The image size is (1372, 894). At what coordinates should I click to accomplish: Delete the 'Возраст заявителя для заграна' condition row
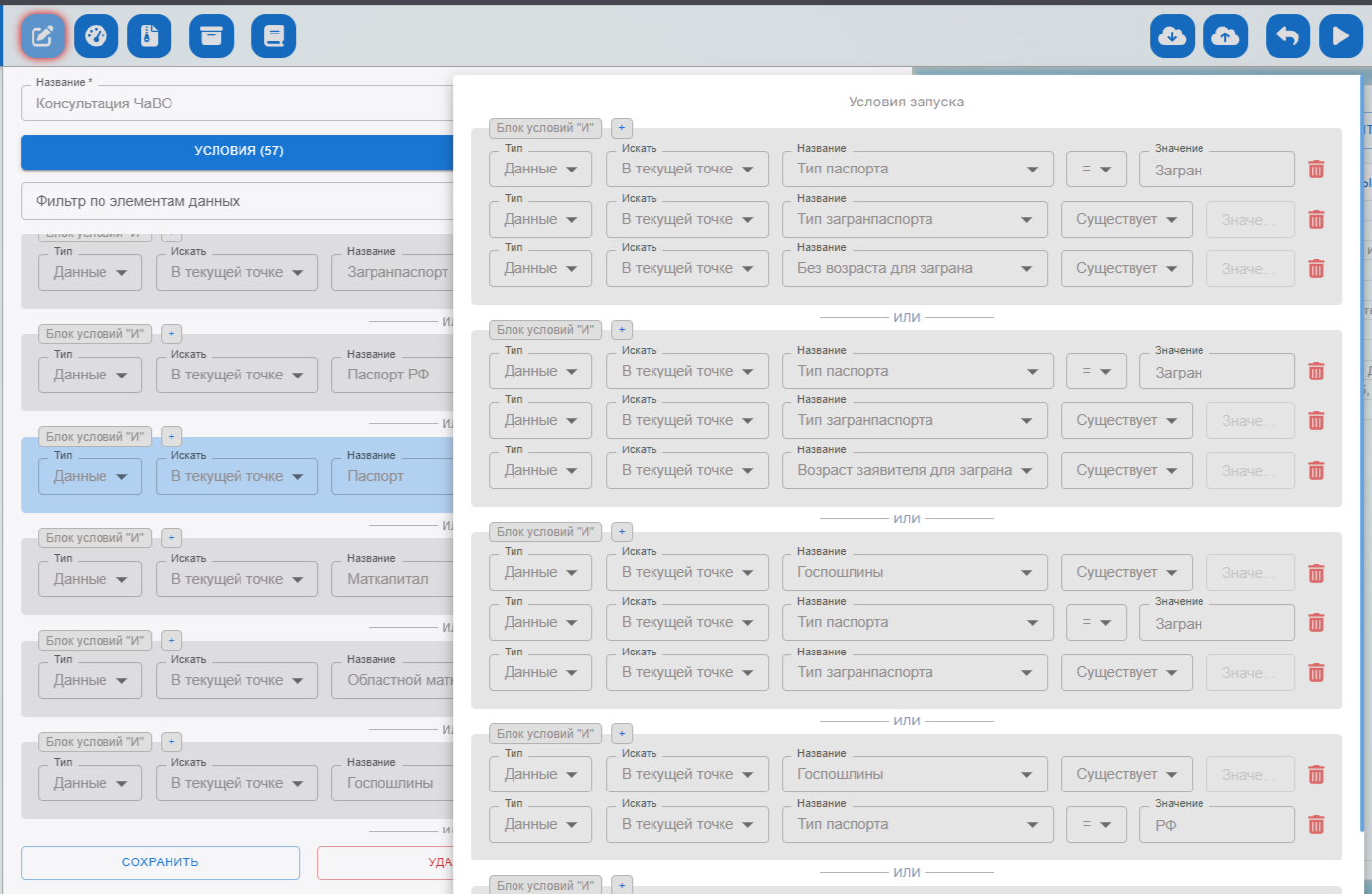click(x=1316, y=471)
